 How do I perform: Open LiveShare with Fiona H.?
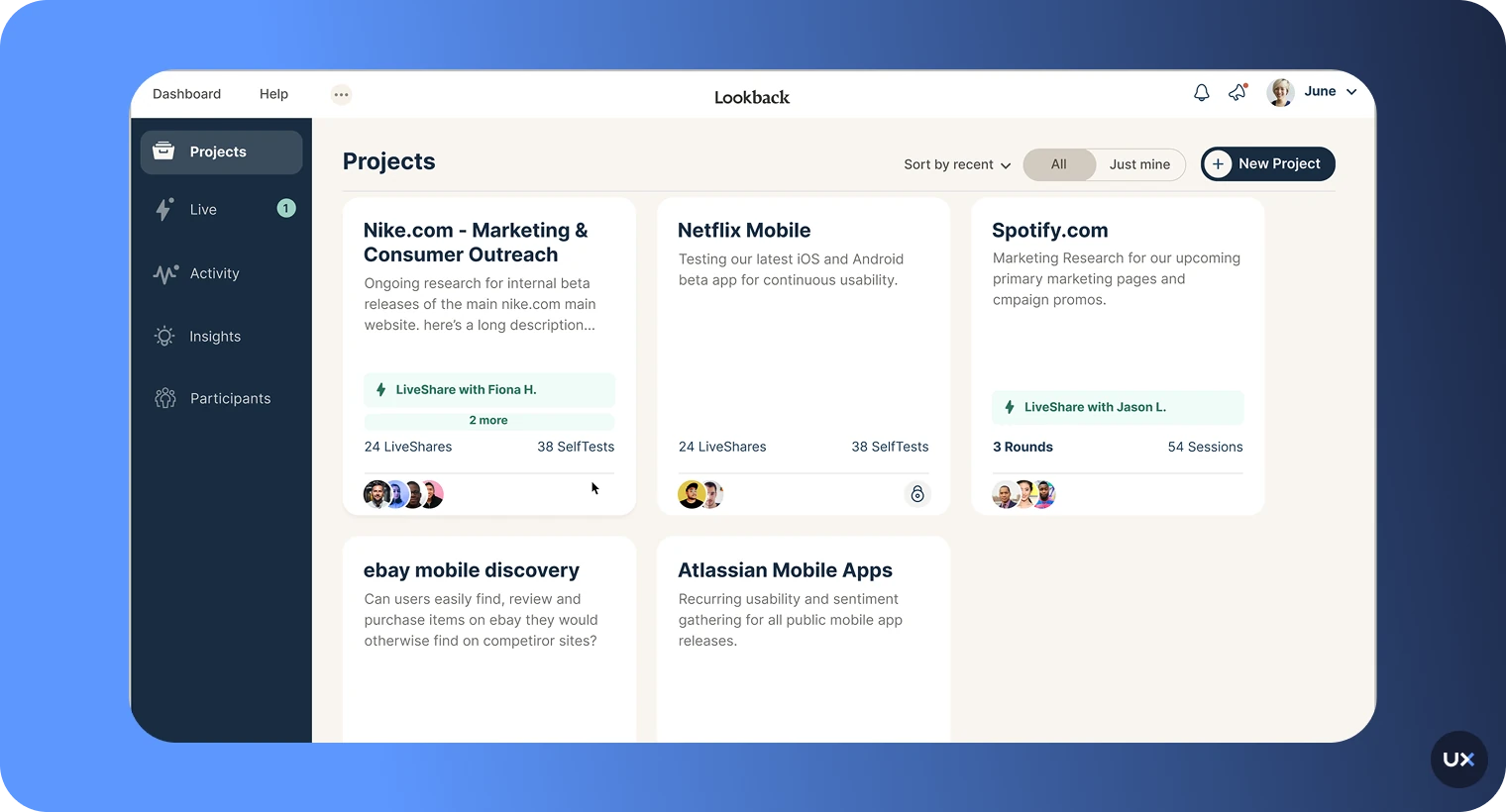click(x=489, y=390)
